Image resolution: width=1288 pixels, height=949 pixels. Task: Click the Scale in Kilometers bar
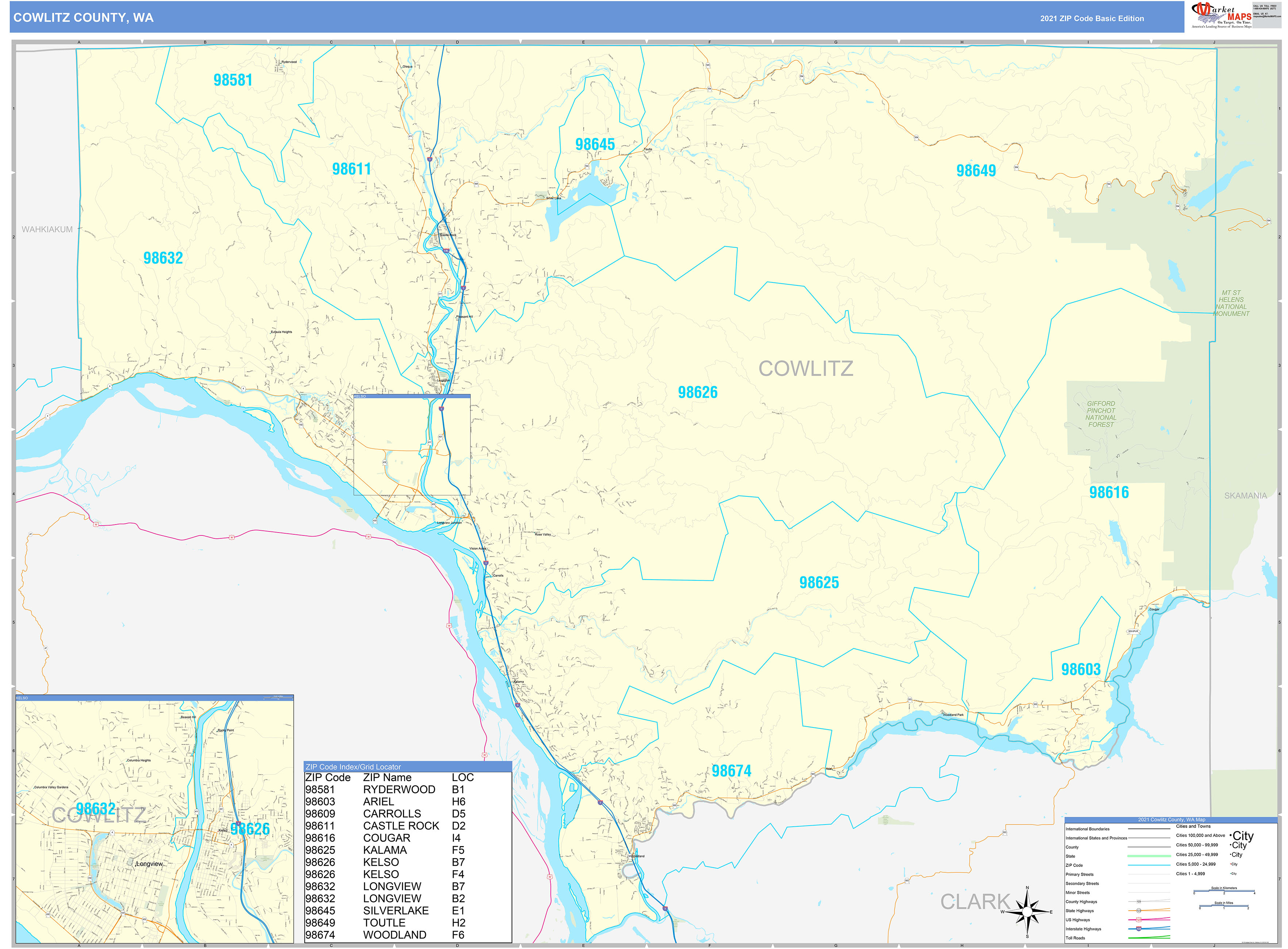coord(1224,891)
